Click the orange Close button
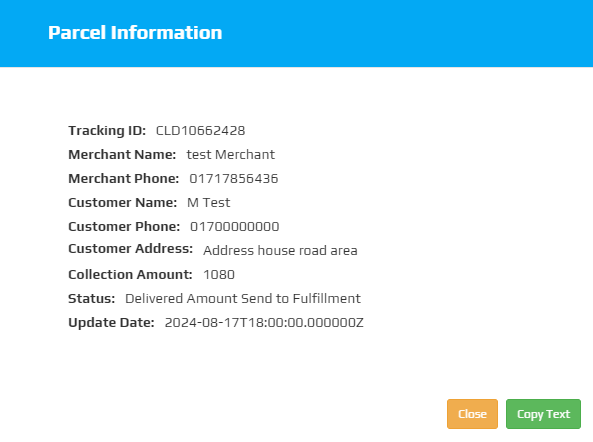The image size is (593, 442). (472, 414)
